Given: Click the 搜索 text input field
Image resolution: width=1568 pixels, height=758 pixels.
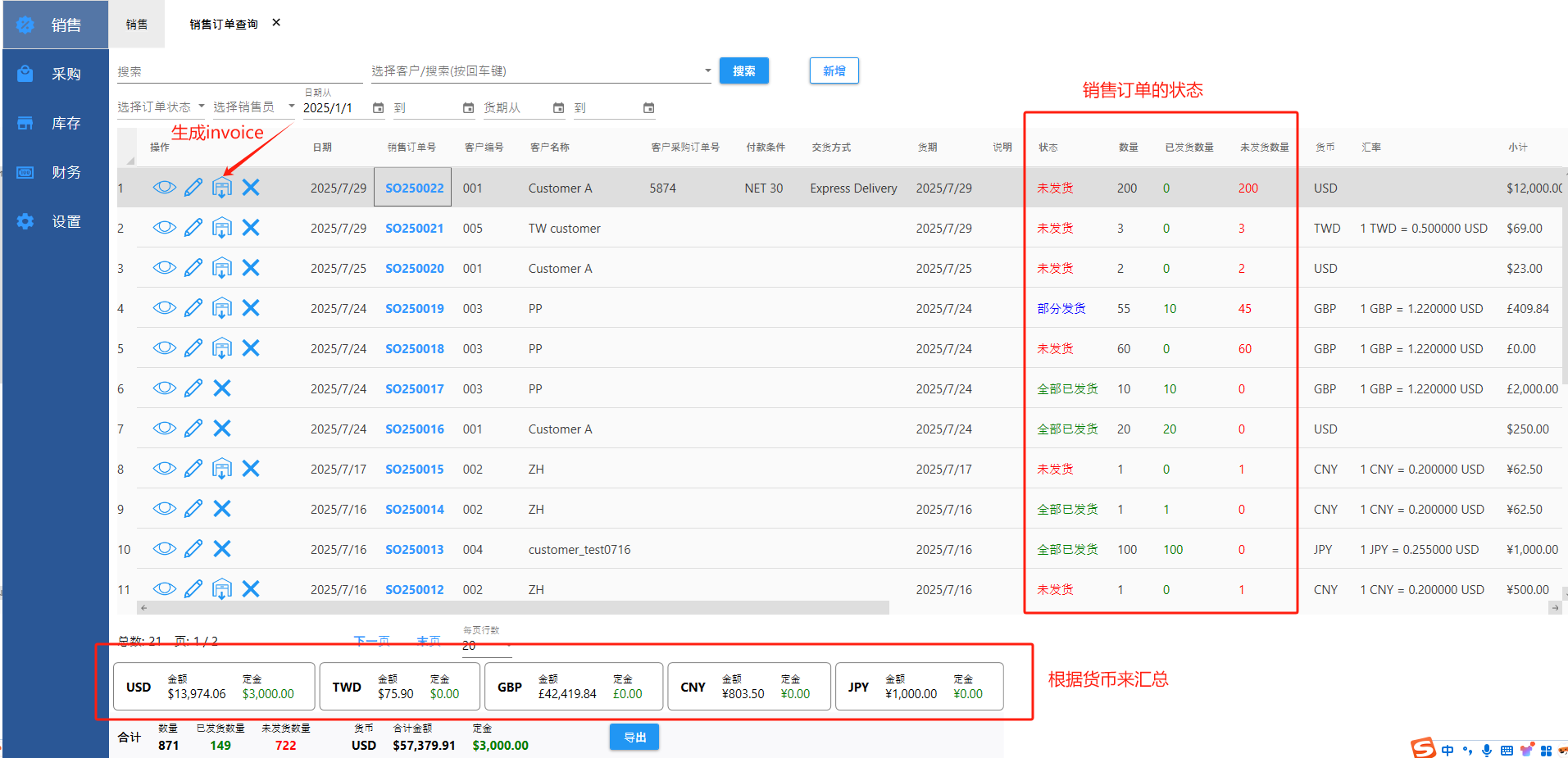Looking at the screenshot, I should (x=239, y=72).
